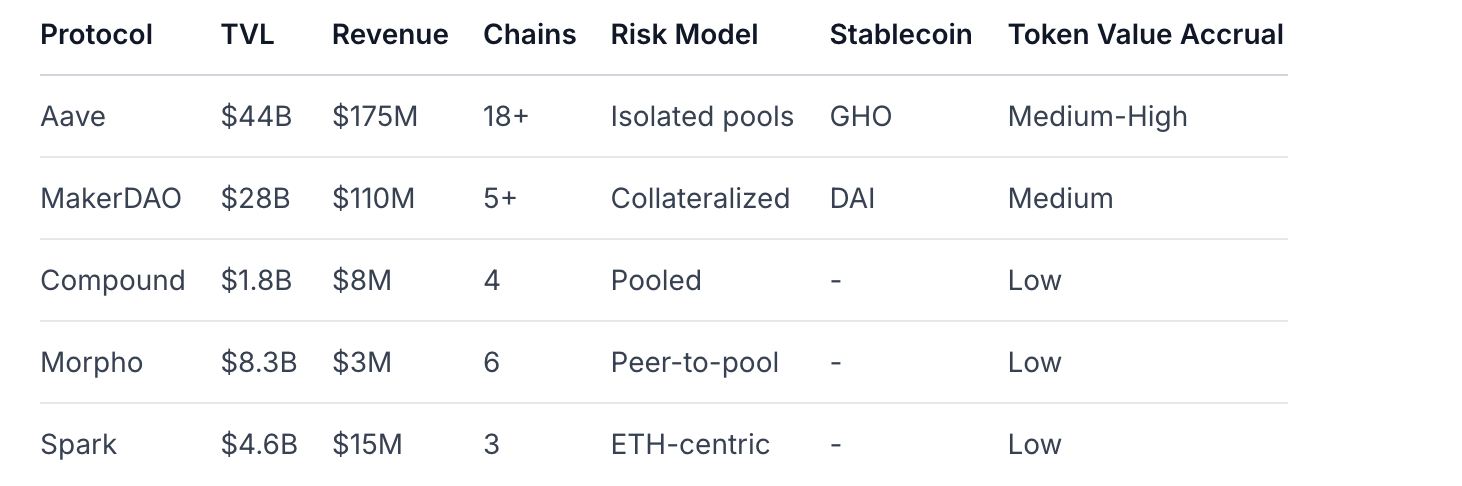Image resolution: width=1462 pixels, height=486 pixels.
Task: Click the Protocol column header
Action: [x=96, y=35]
